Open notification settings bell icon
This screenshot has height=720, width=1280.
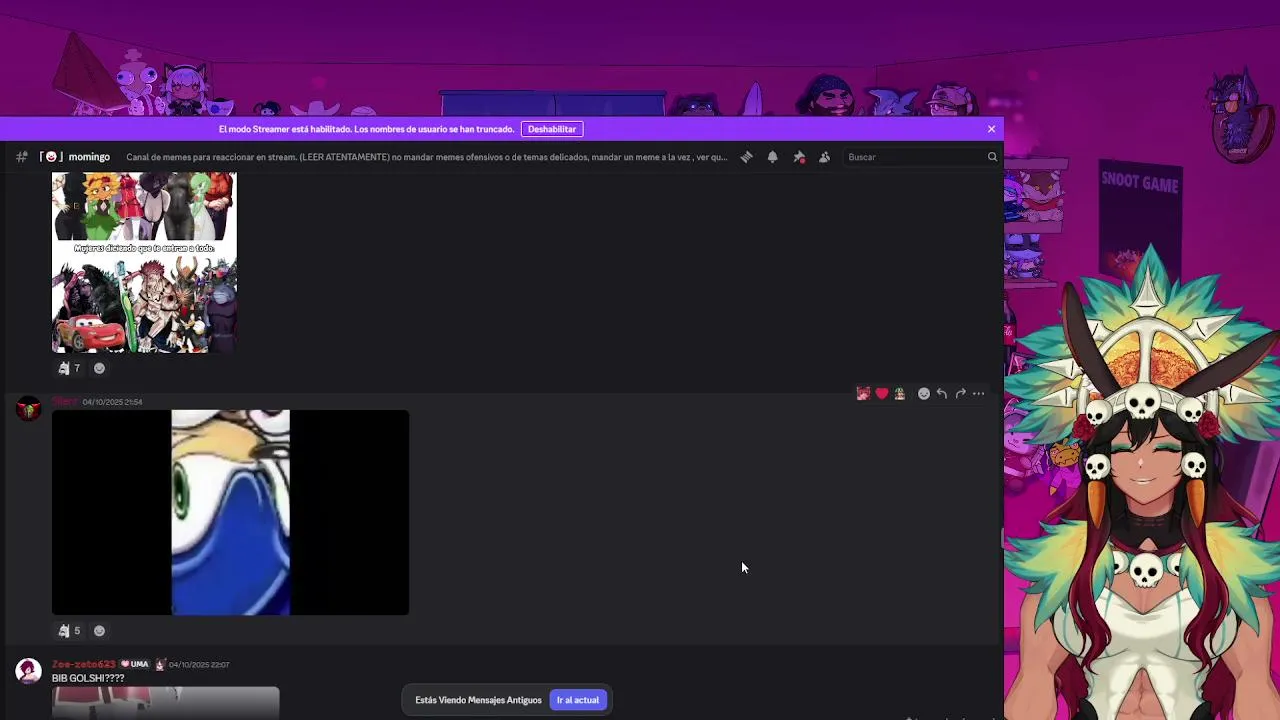(772, 157)
